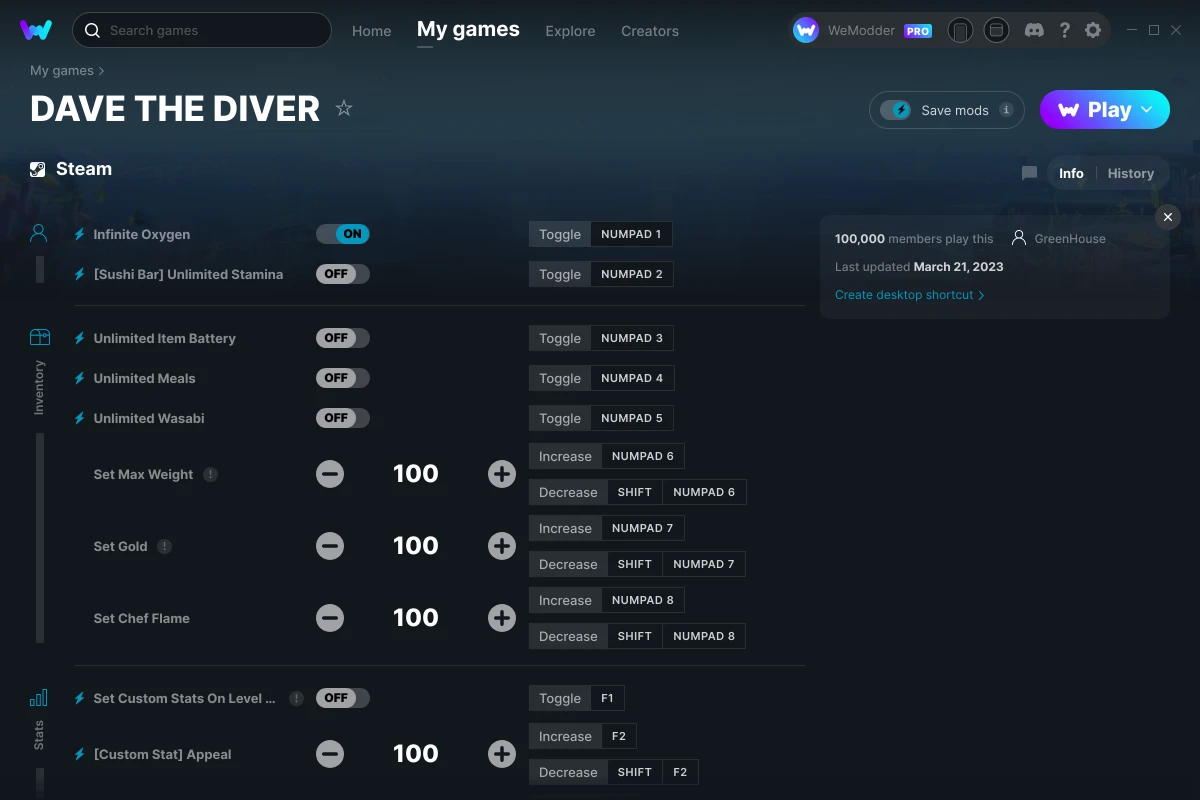Click NUMPAD 3 hotkey for Unlimited Item Battery
Viewport: 1200px width, 800px height.
pos(631,338)
